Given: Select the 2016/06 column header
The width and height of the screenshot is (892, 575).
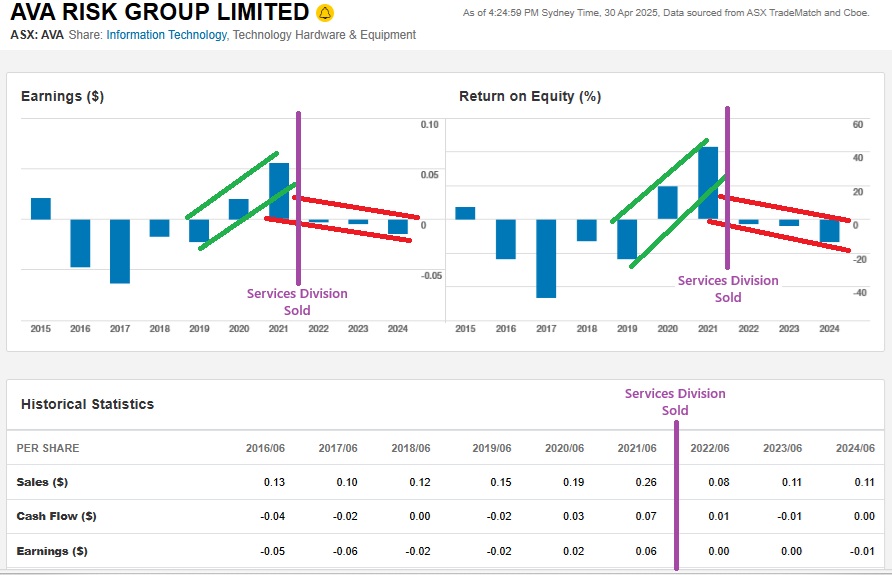Looking at the screenshot, I should point(265,448).
